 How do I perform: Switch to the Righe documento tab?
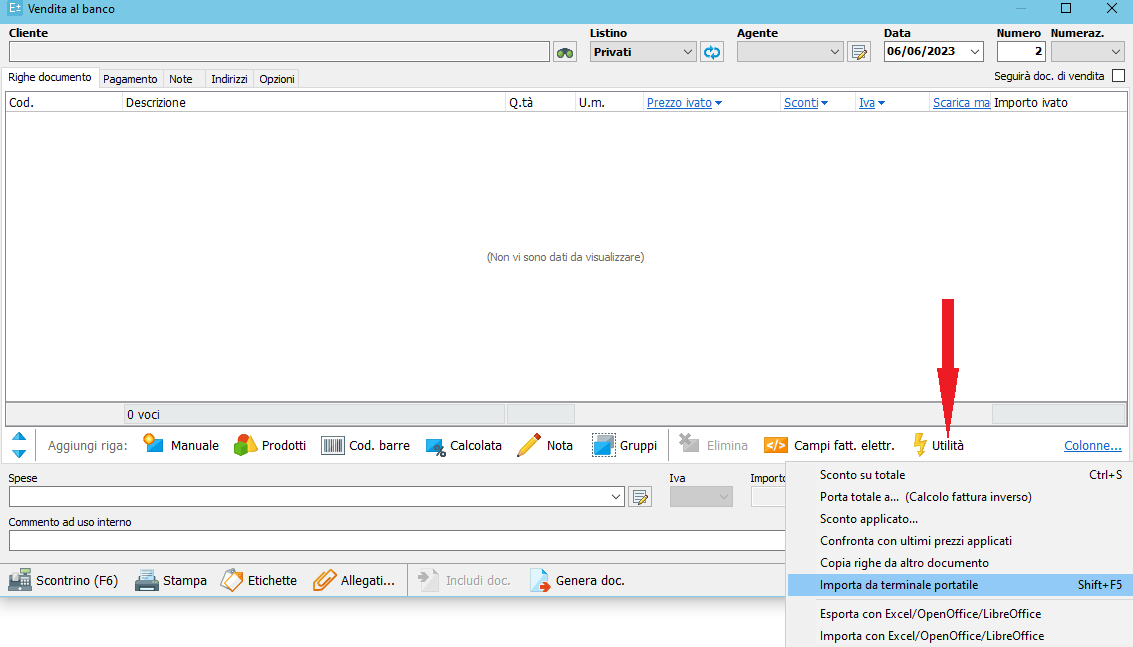pos(50,77)
